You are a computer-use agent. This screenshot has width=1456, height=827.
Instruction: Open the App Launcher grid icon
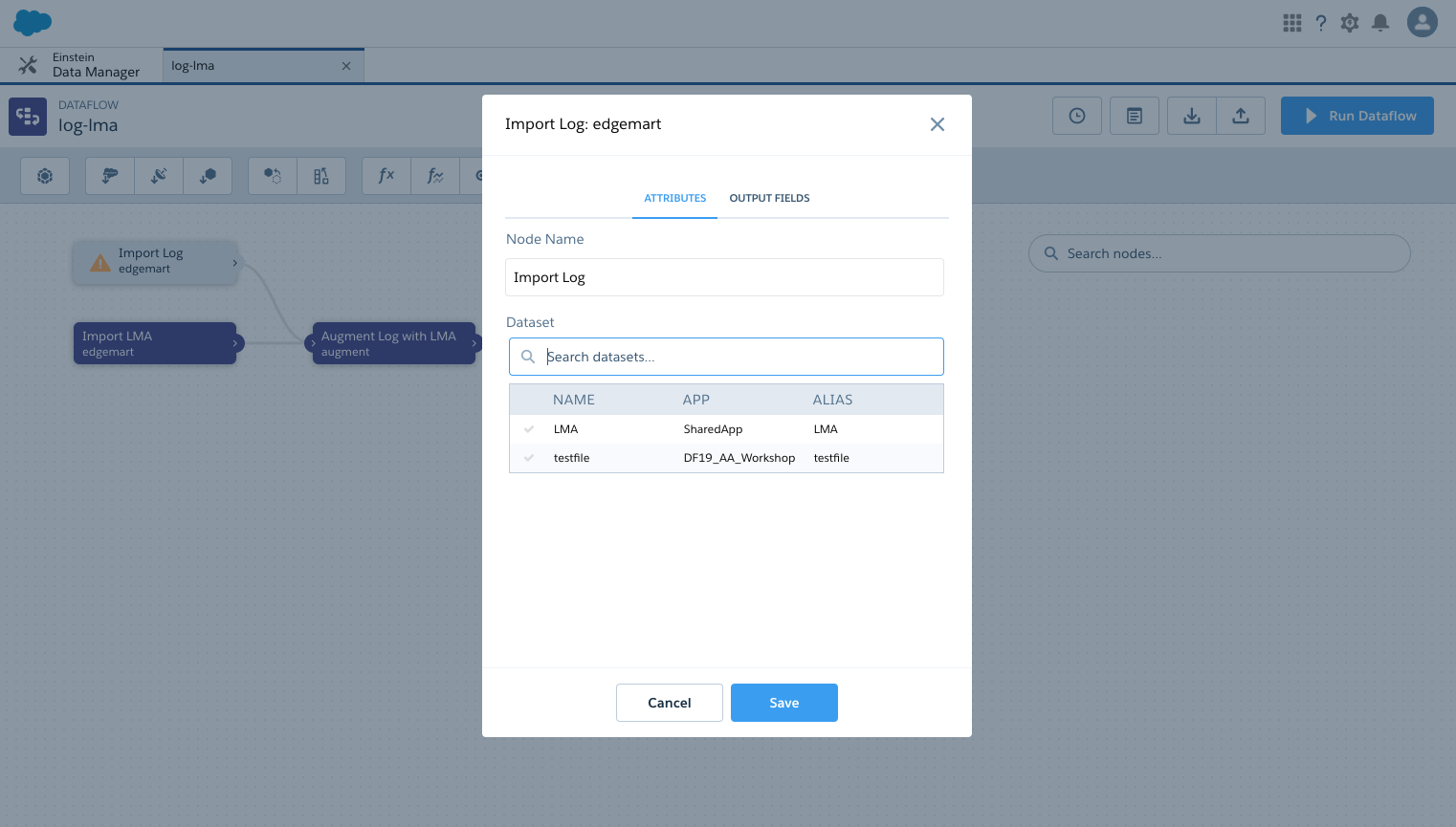coord(1291,23)
